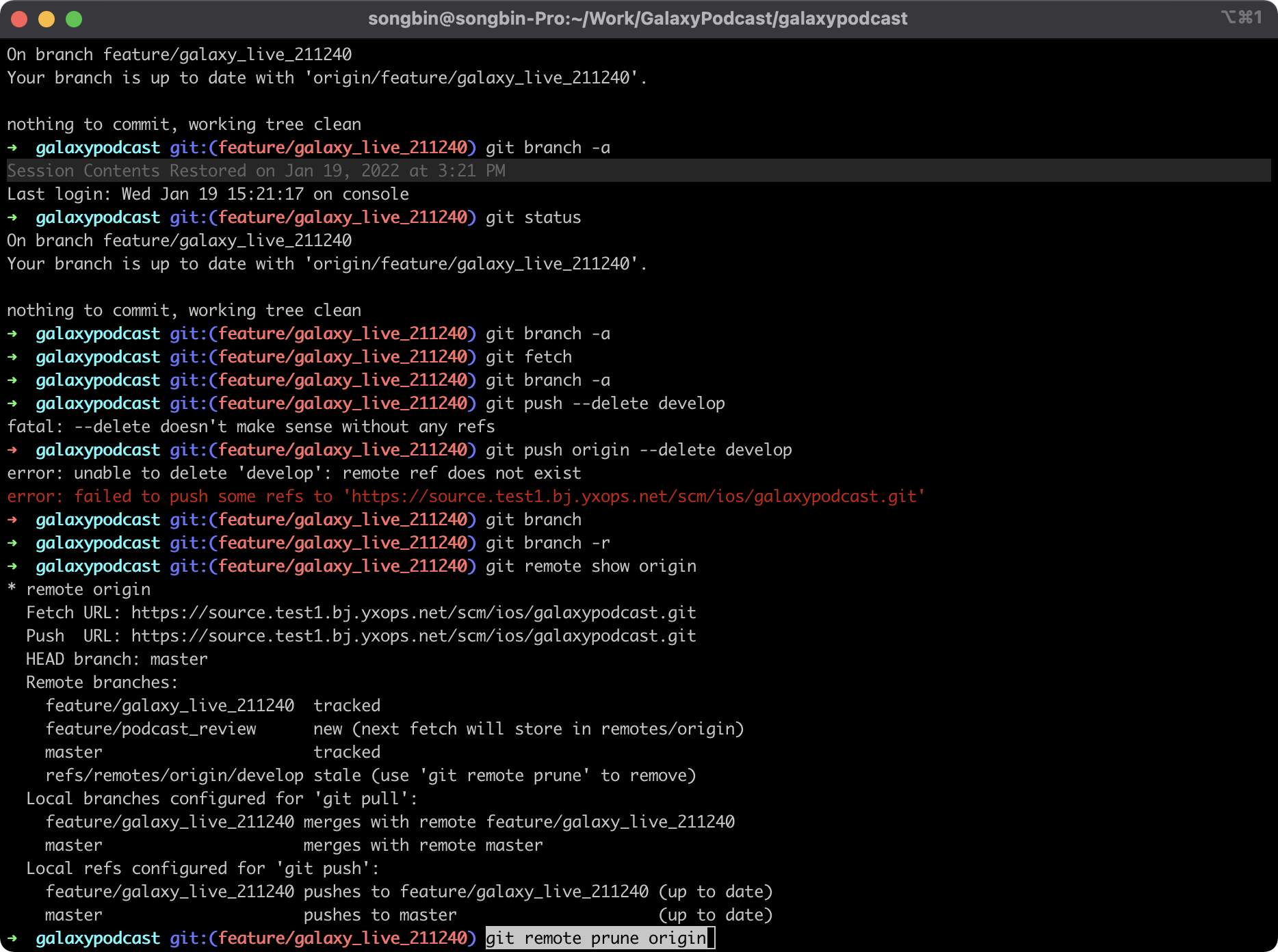This screenshot has height=952, width=1278.
Task: Click the '* remote origin' line
Action: coord(79,590)
